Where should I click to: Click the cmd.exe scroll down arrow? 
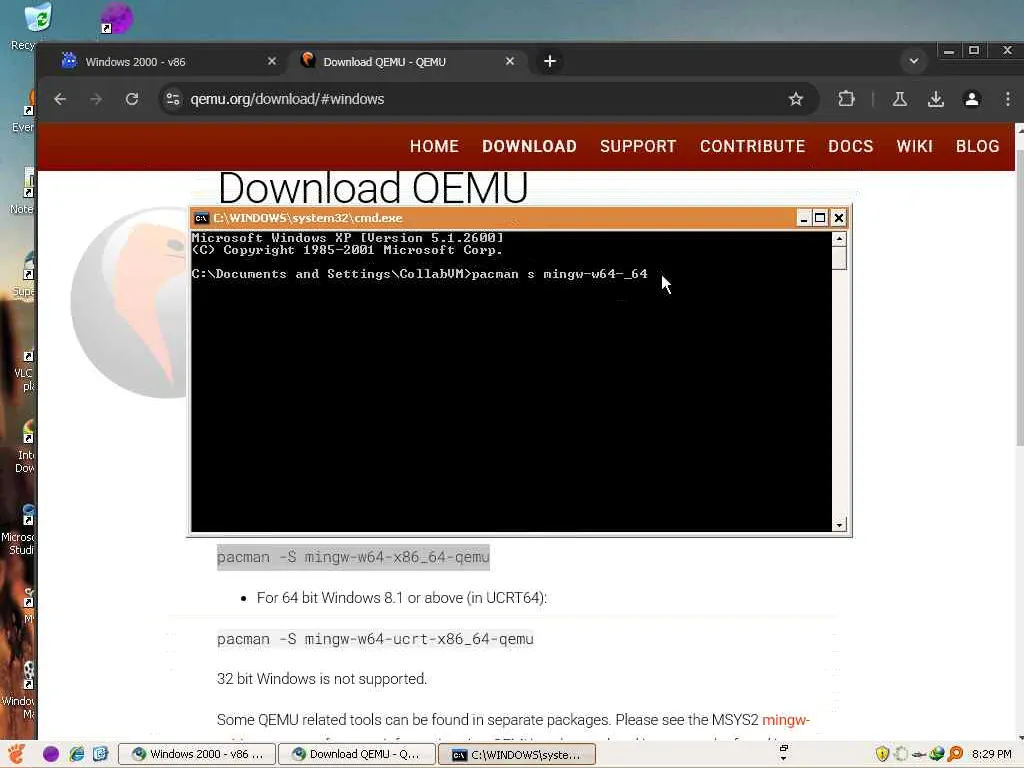(840, 524)
